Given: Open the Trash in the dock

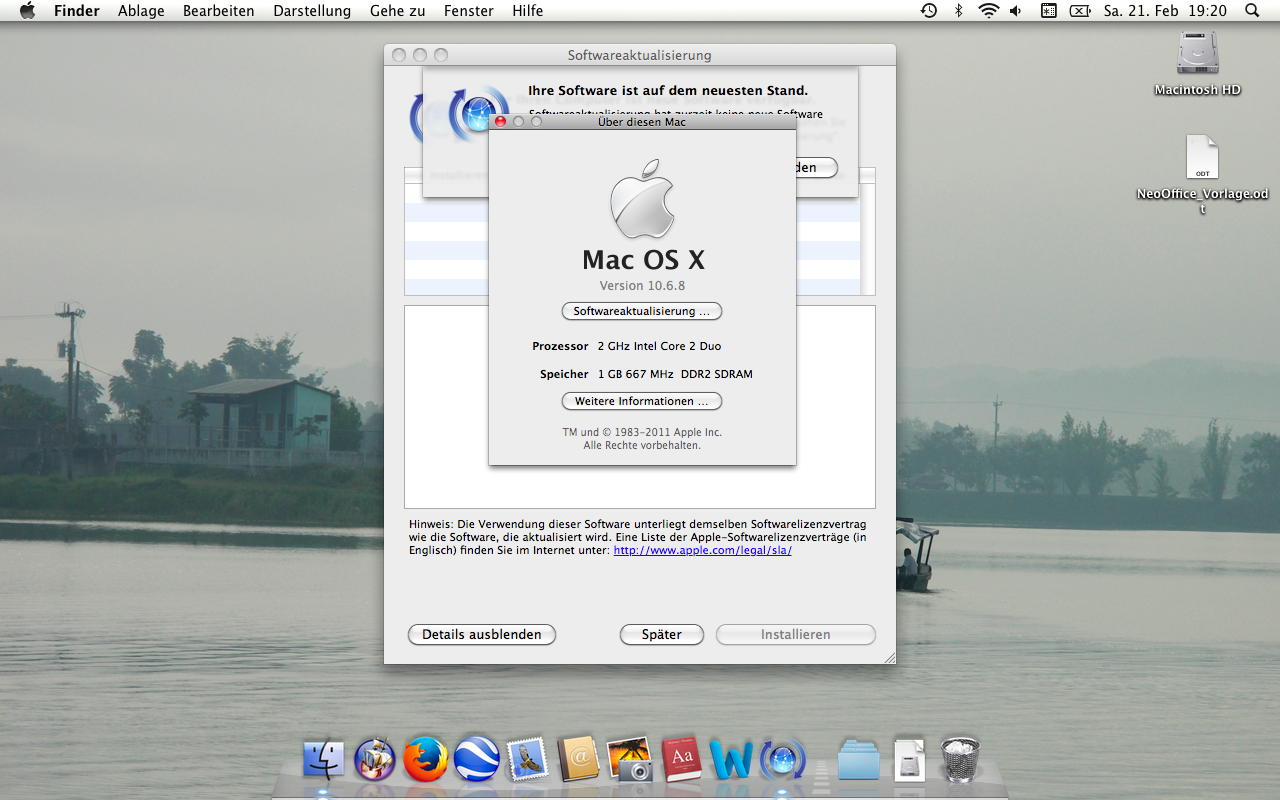Looking at the screenshot, I should point(960,760).
